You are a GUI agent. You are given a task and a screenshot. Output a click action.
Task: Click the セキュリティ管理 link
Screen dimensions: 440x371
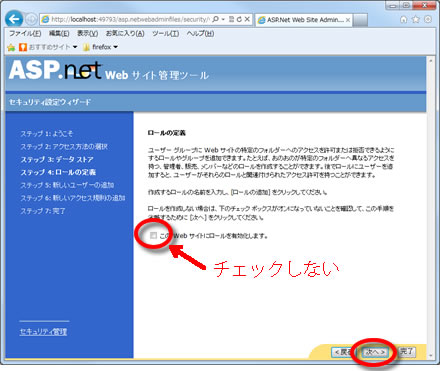[43, 332]
